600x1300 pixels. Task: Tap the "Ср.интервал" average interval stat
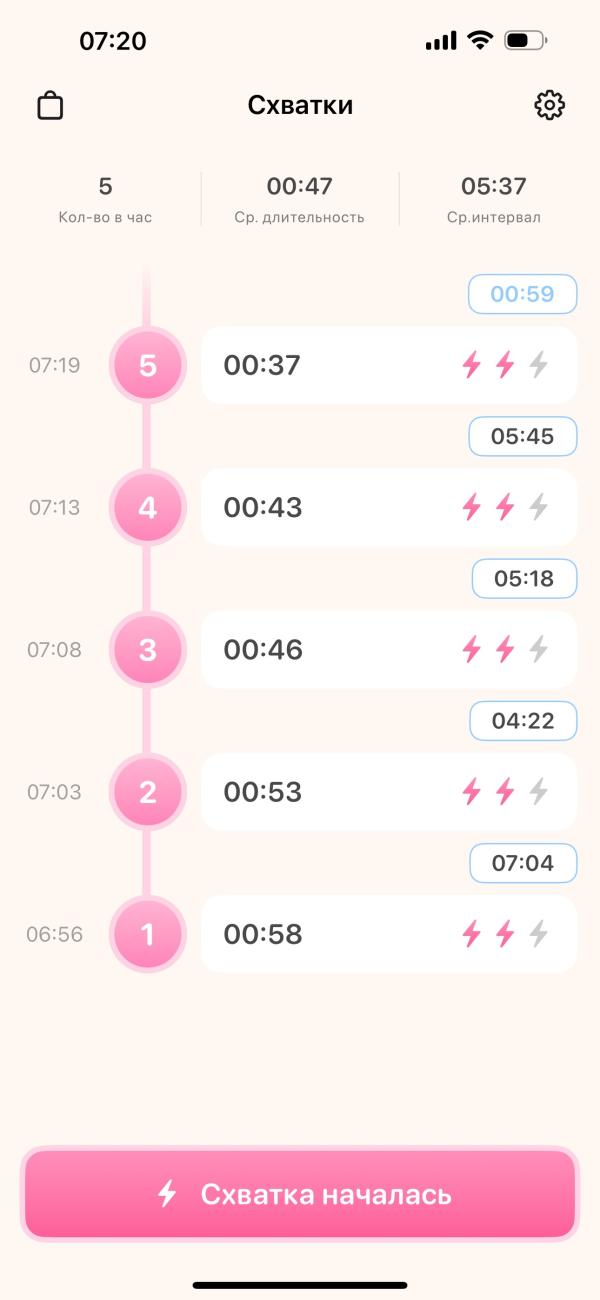point(494,199)
